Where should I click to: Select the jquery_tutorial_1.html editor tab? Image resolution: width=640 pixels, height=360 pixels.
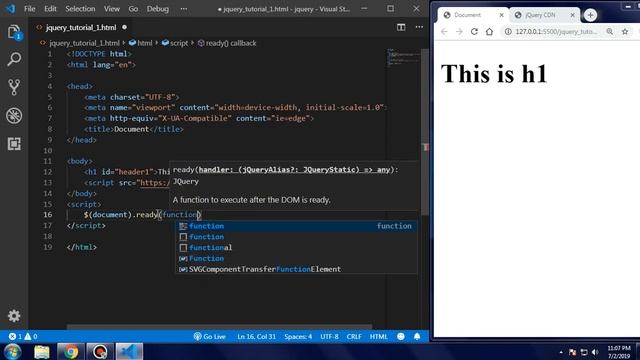click(x=81, y=27)
